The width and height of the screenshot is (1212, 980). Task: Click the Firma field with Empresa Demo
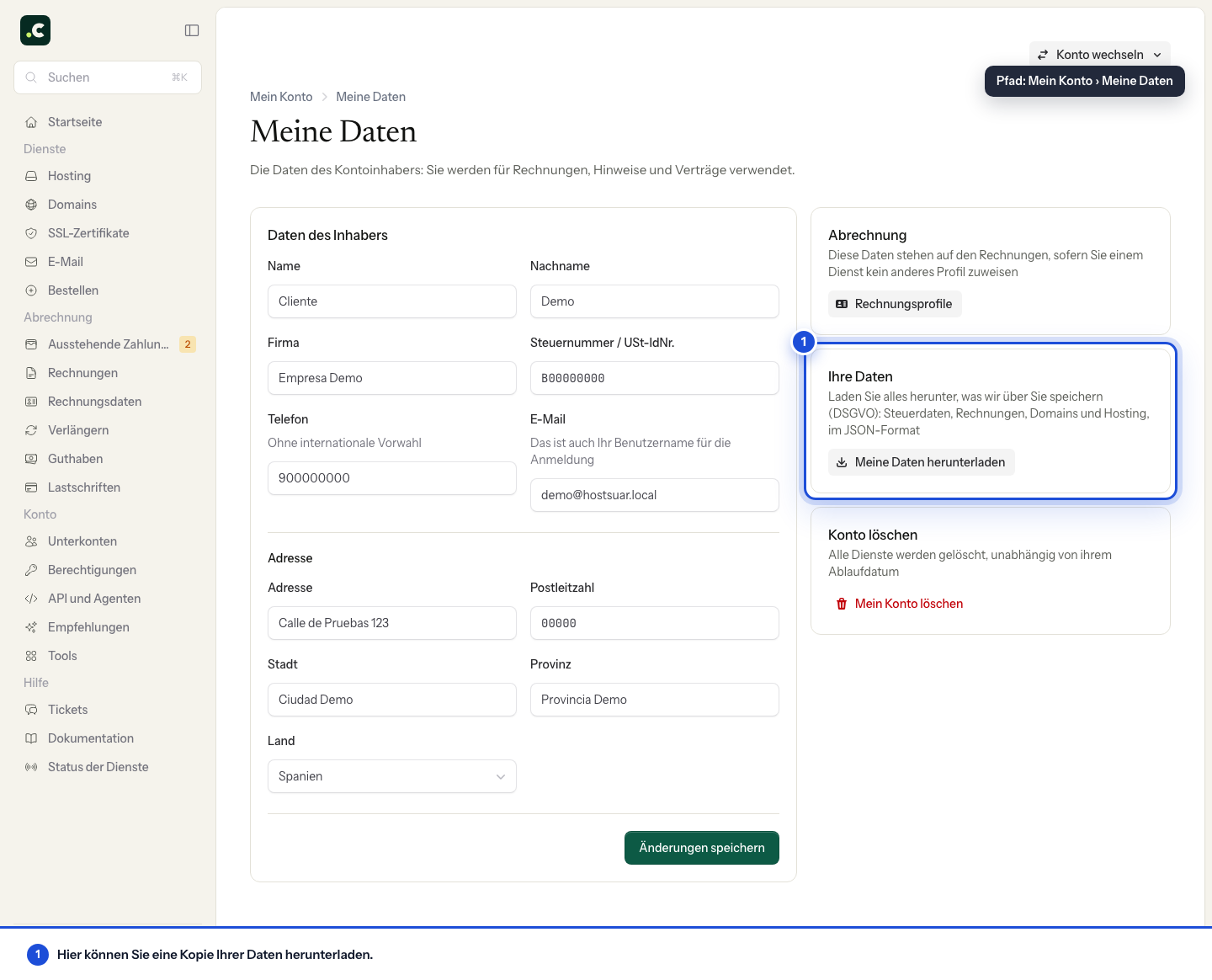(x=392, y=378)
